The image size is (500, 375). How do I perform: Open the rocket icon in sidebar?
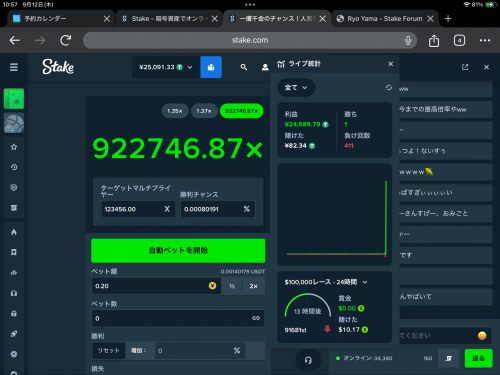coord(14,334)
